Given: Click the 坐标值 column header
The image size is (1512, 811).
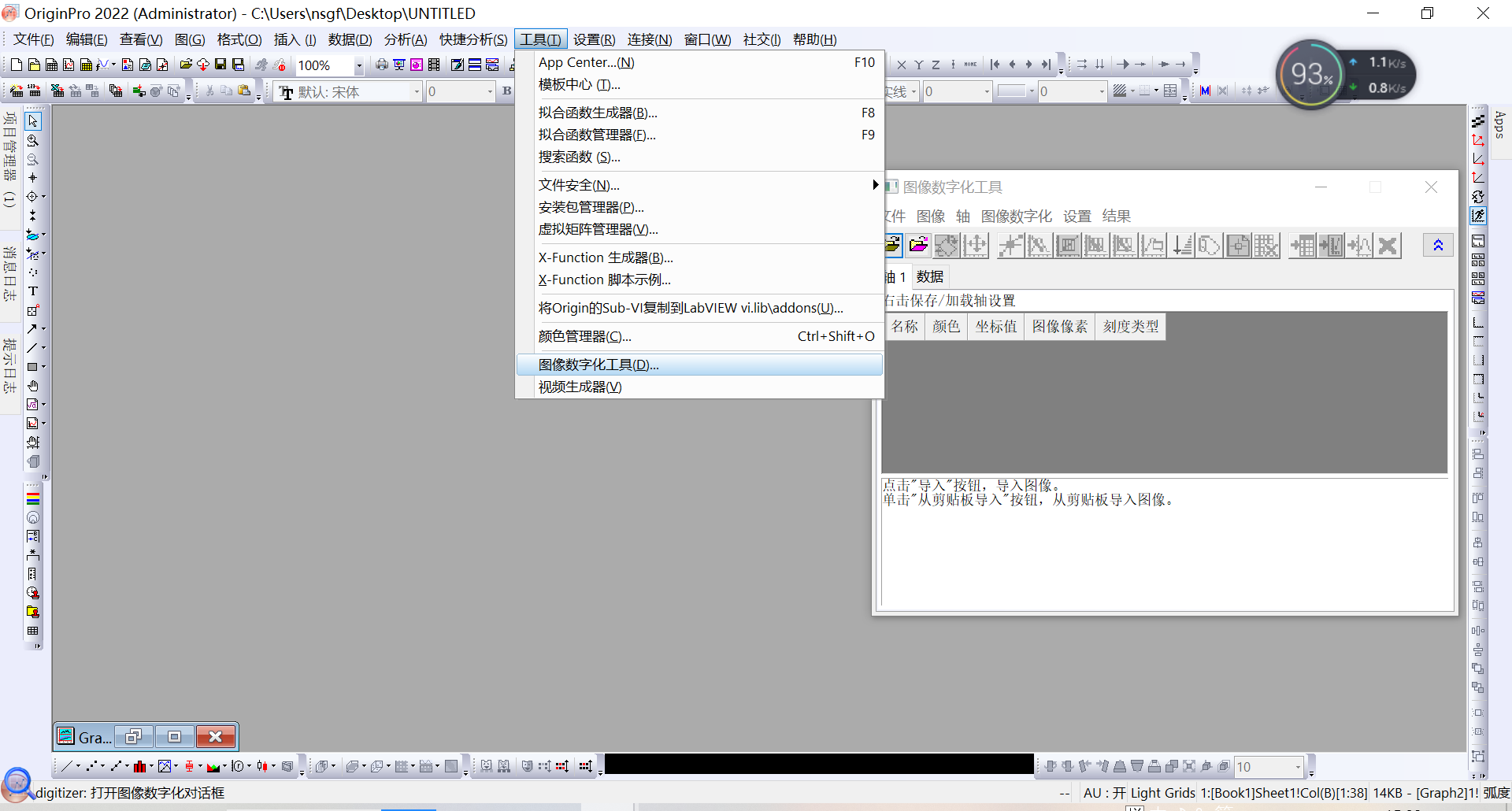Looking at the screenshot, I should (996, 326).
